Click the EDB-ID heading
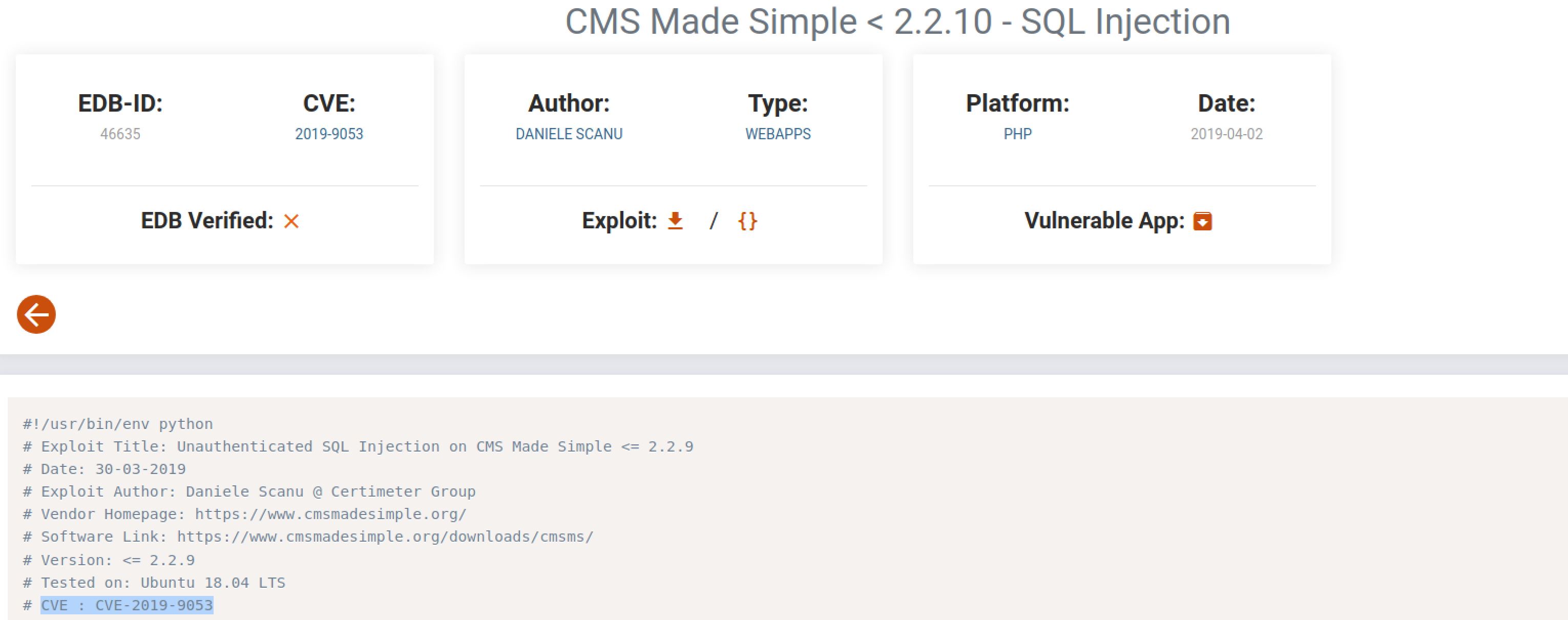This screenshot has height=620, width=1568. pyautogui.click(x=120, y=103)
